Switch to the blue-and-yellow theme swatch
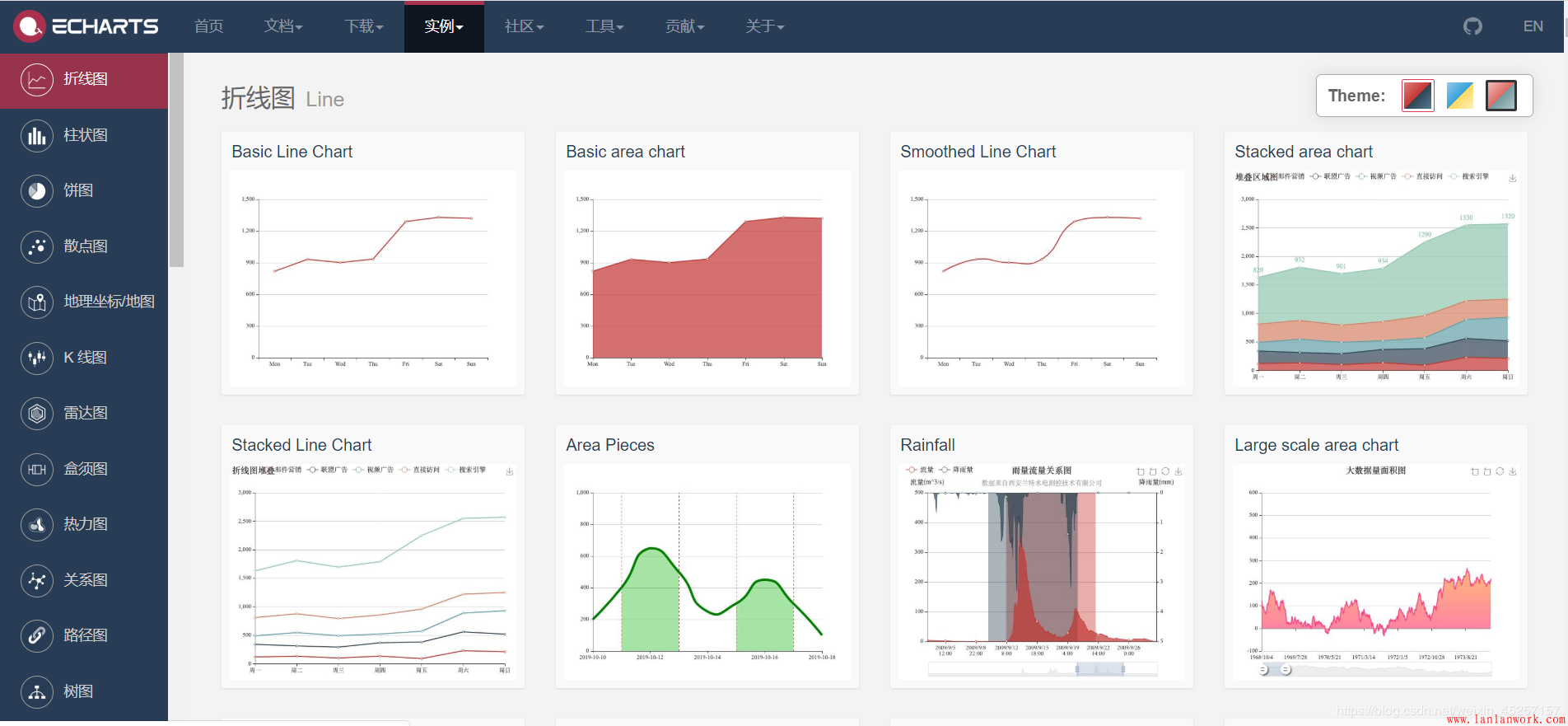Screen dimensions: 1568x726 click(x=1459, y=96)
